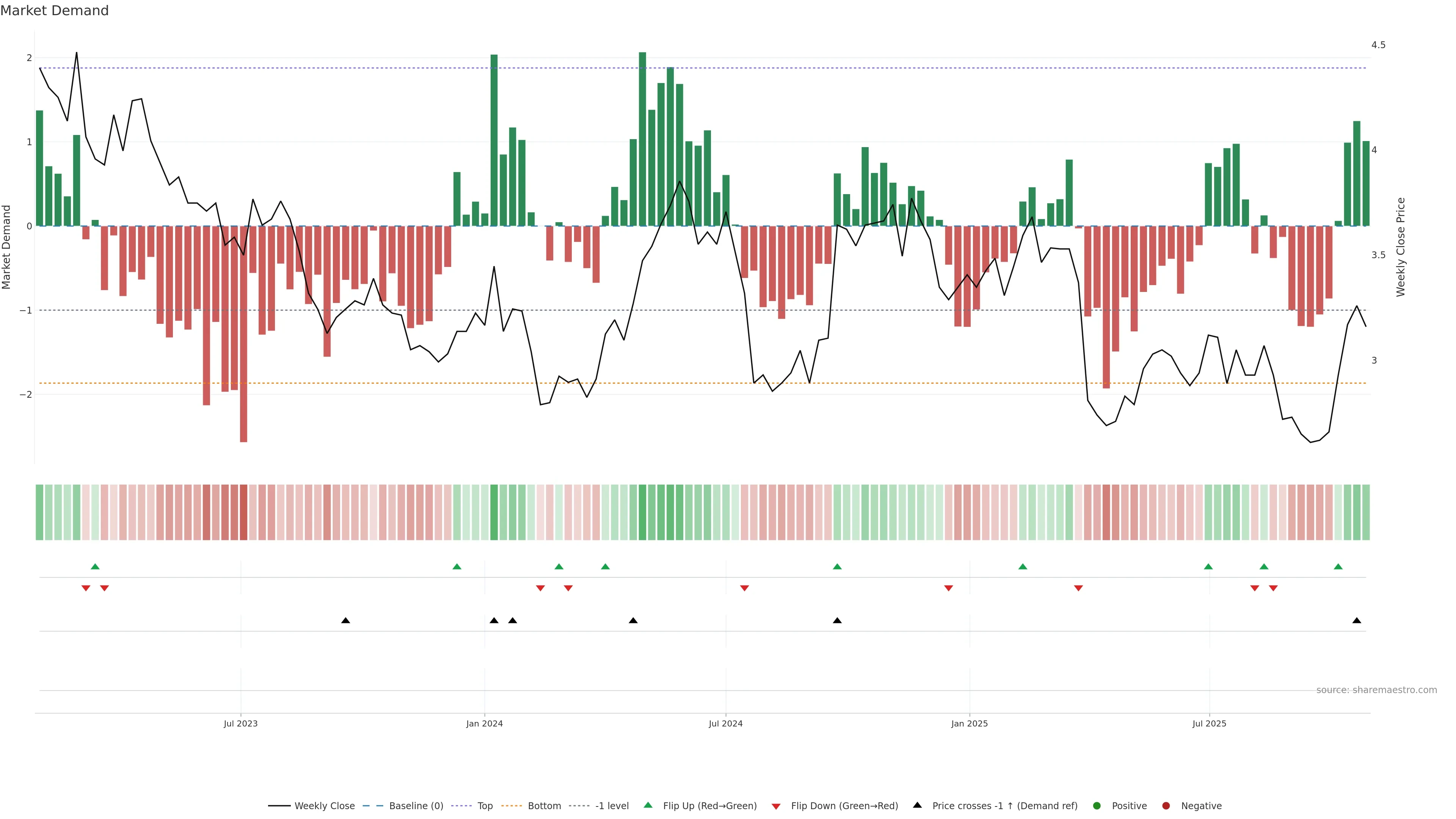This screenshot has width=1456, height=819.
Task: Click the Market Demand chart title
Action: 55,11
